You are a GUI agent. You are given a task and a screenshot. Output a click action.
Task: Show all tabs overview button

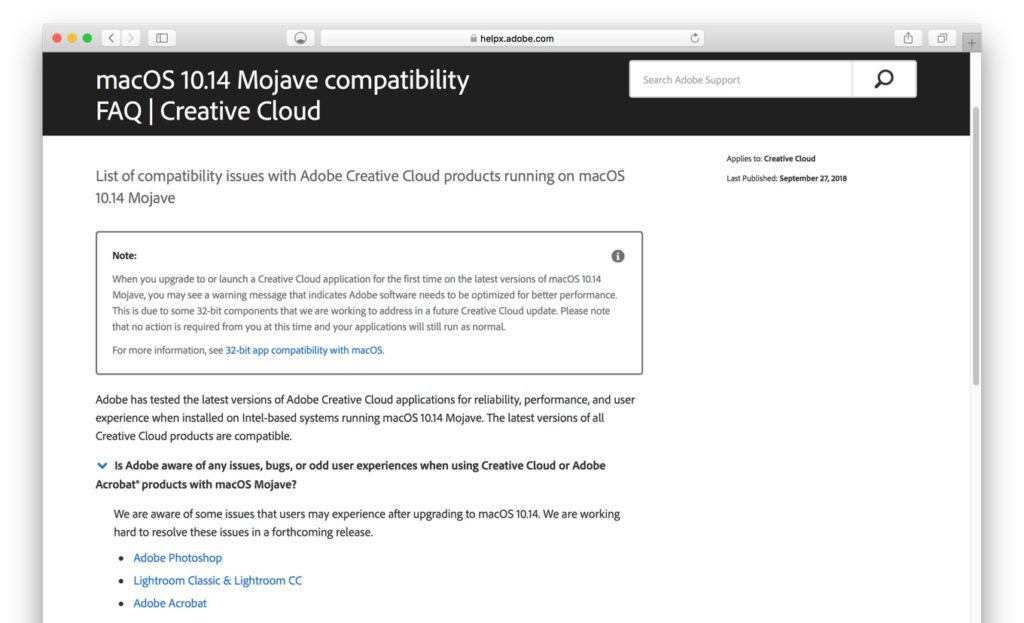[941, 38]
